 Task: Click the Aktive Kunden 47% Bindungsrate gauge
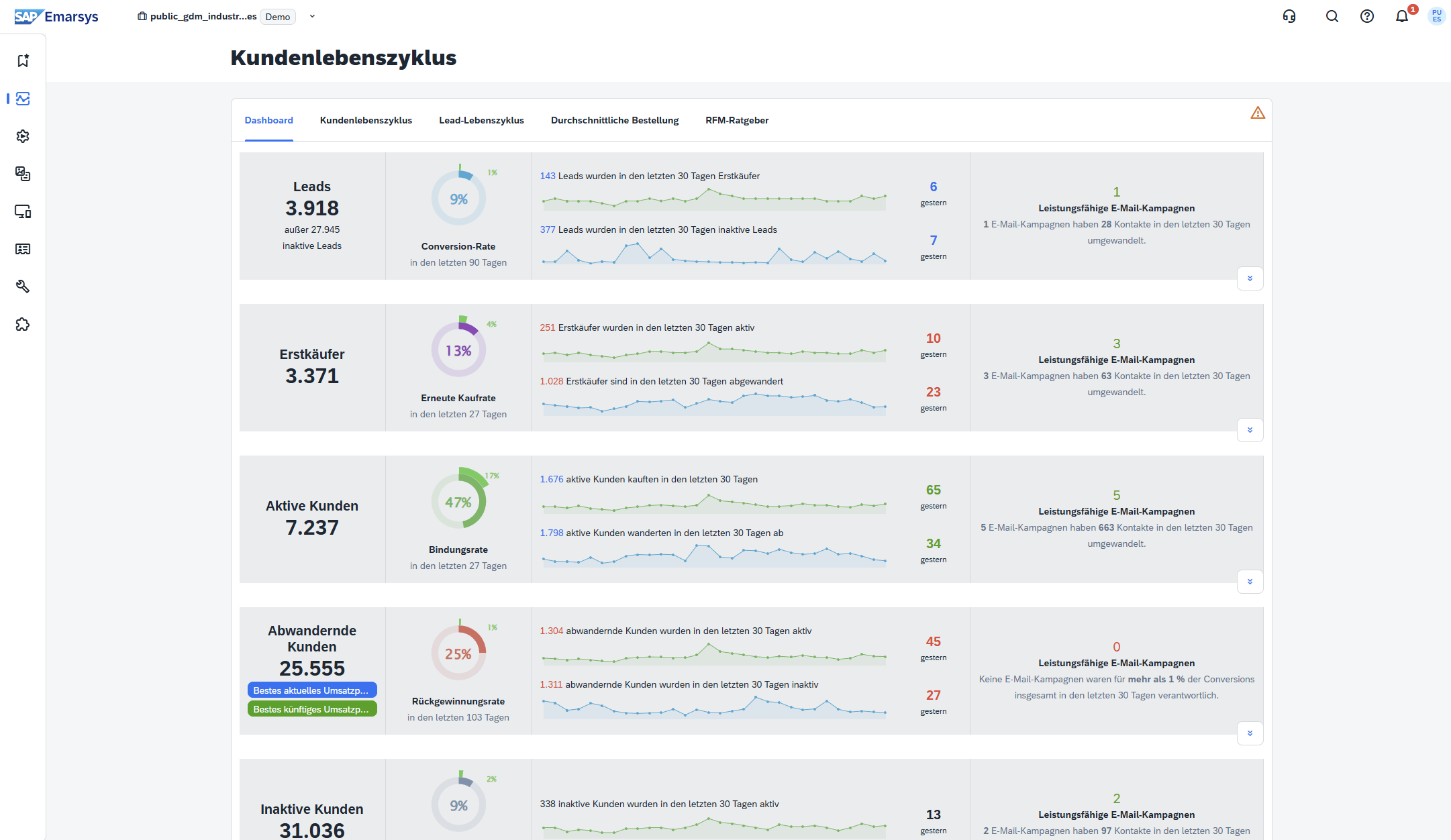[x=458, y=502]
